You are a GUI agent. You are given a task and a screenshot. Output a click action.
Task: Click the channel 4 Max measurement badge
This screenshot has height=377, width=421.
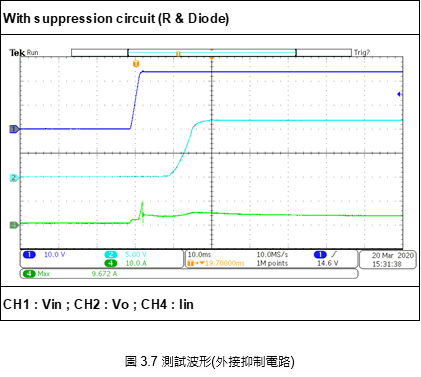coord(29,274)
